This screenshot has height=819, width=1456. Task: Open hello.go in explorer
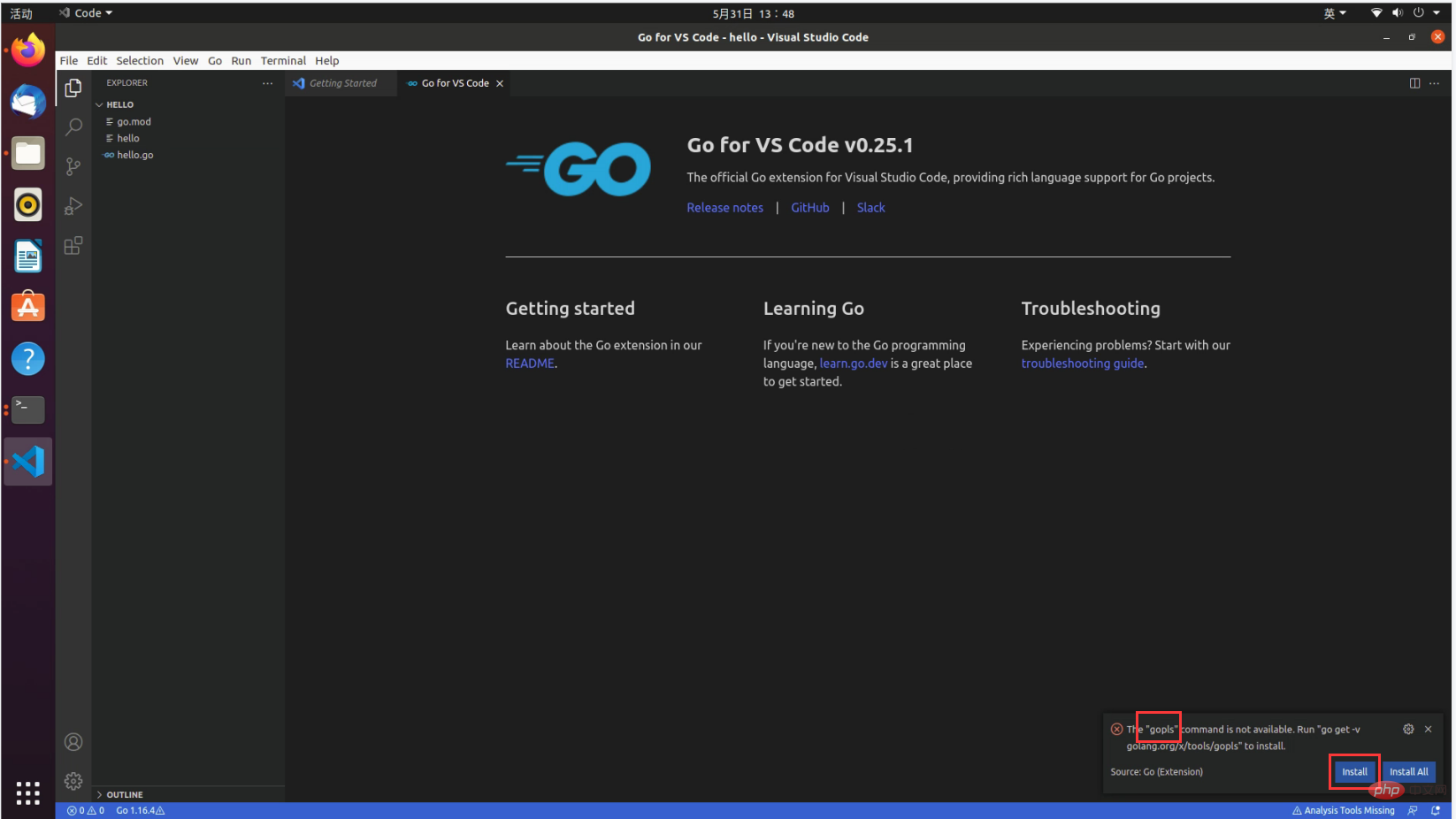188,155
